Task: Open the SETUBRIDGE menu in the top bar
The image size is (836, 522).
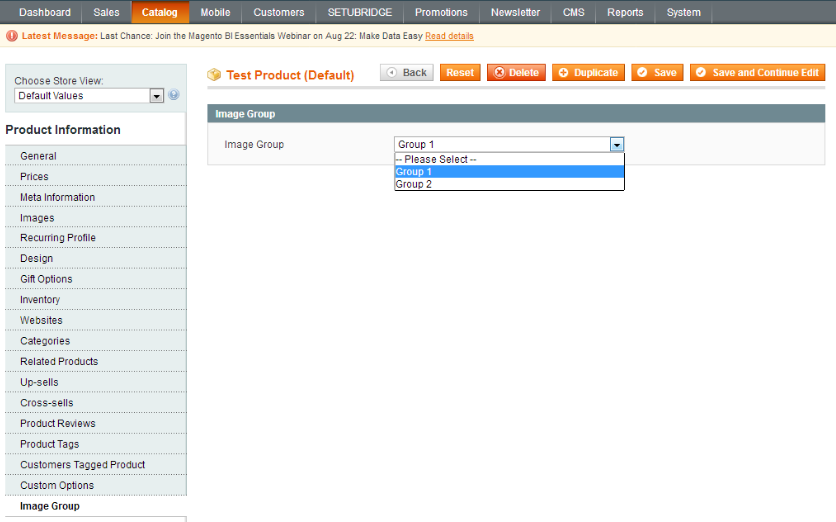Action: (x=360, y=12)
